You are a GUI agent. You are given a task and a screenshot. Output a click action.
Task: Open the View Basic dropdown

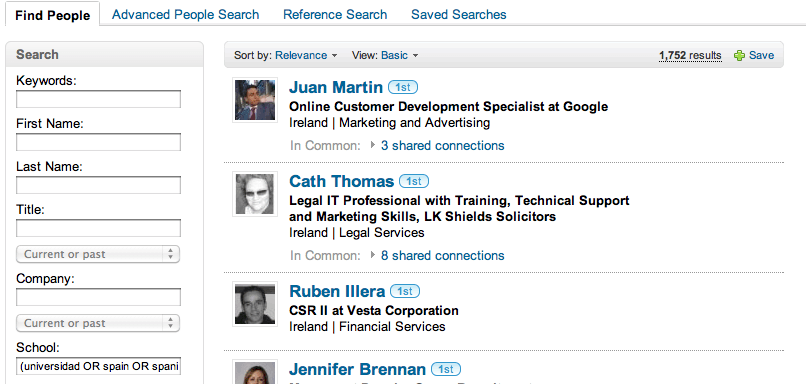point(400,55)
